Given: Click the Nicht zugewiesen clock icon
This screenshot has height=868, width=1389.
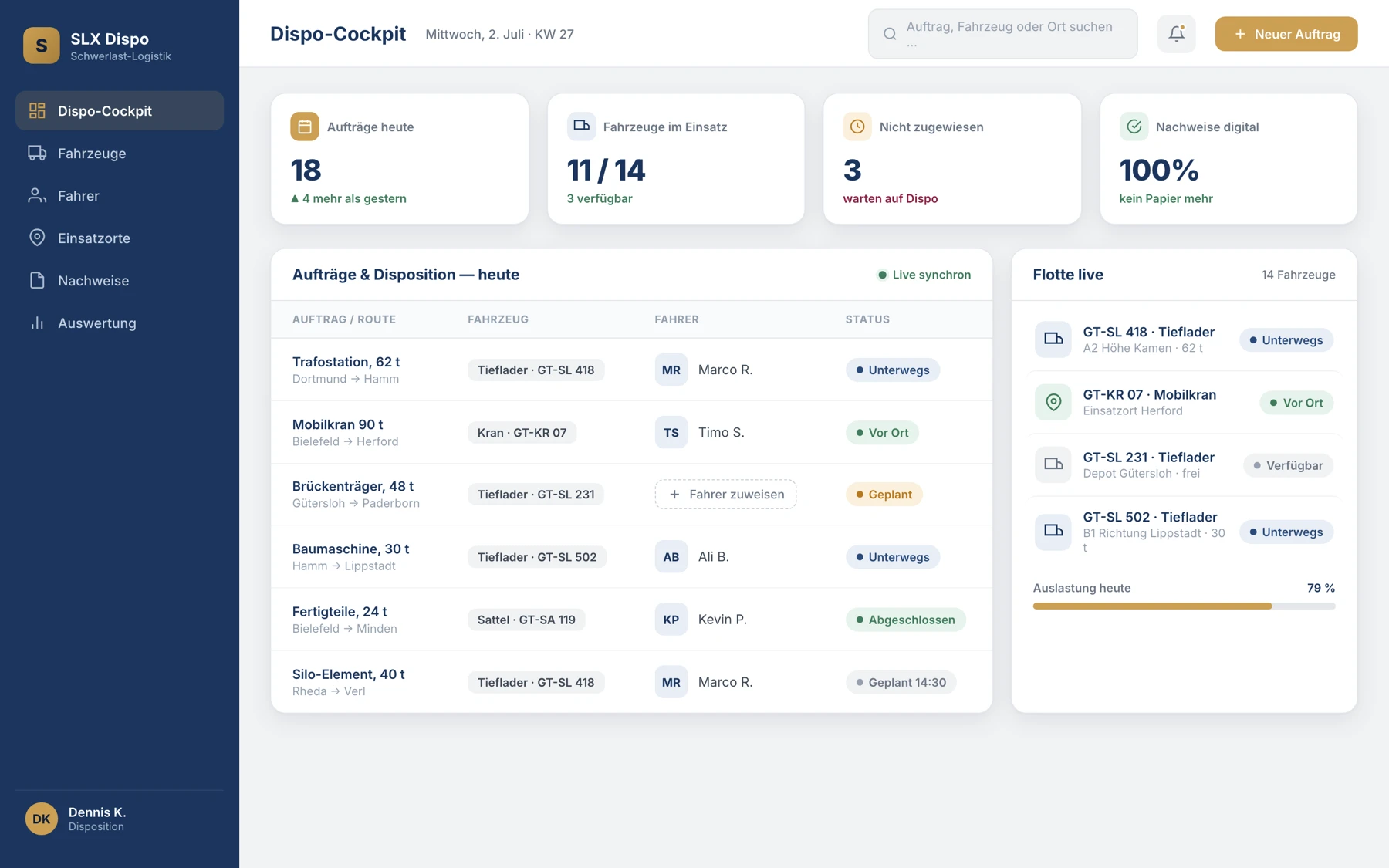Looking at the screenshot, I should (857, 127).
